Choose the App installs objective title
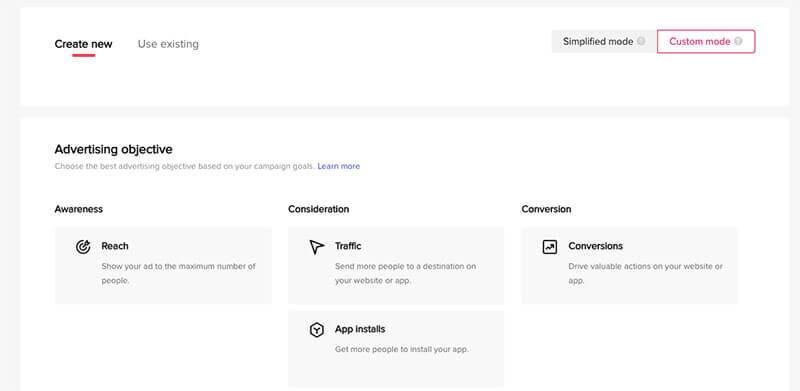 click(x=360, y=329)
